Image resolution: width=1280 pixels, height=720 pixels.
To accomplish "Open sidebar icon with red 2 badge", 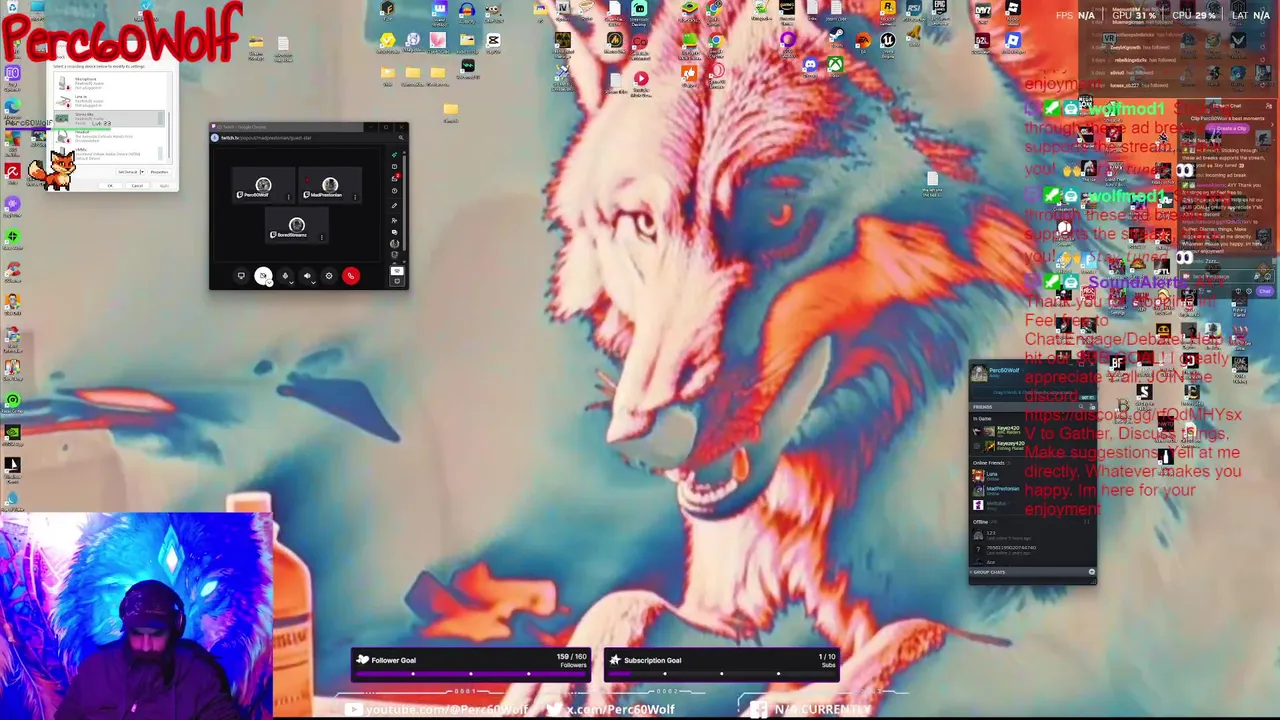I will [x=395, y=178].
